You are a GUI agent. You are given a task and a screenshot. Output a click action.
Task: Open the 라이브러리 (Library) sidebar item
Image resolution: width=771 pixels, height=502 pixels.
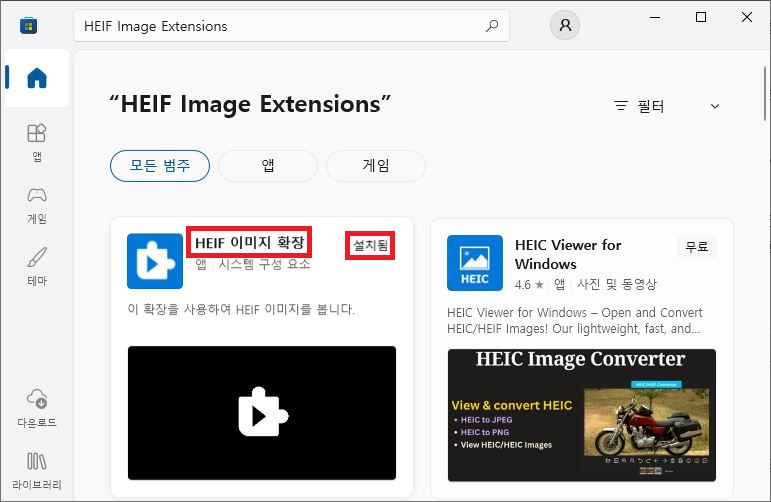click(x=37, y=471)
